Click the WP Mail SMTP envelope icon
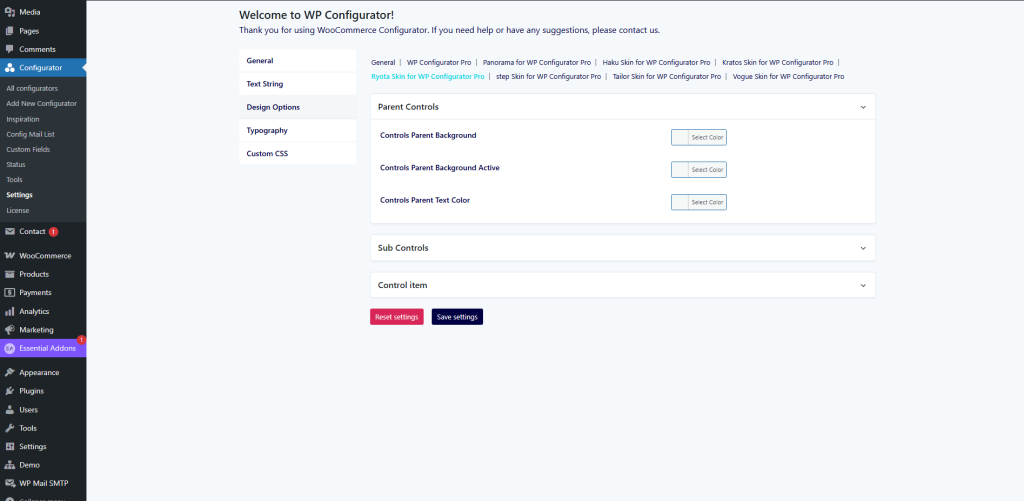 coord(10,483)
